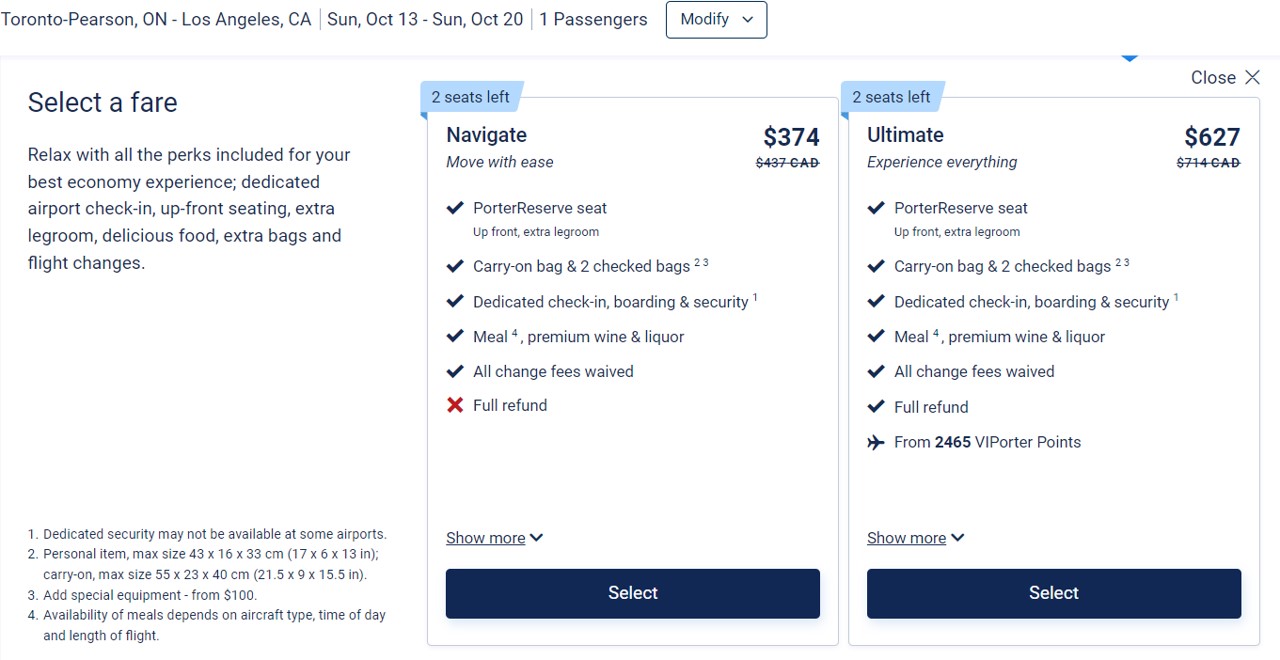
Task: Select the Navigate fare for $374
Action: tap(632, 593)
